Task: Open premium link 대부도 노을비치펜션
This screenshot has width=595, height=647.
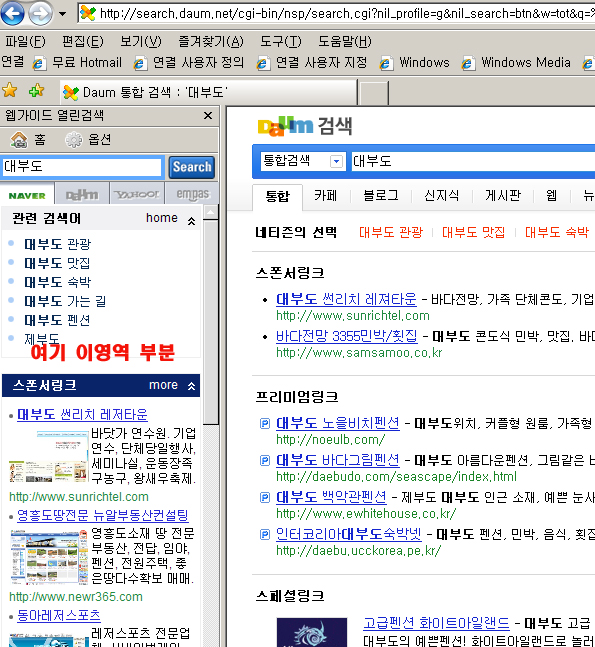Action: 338,423
